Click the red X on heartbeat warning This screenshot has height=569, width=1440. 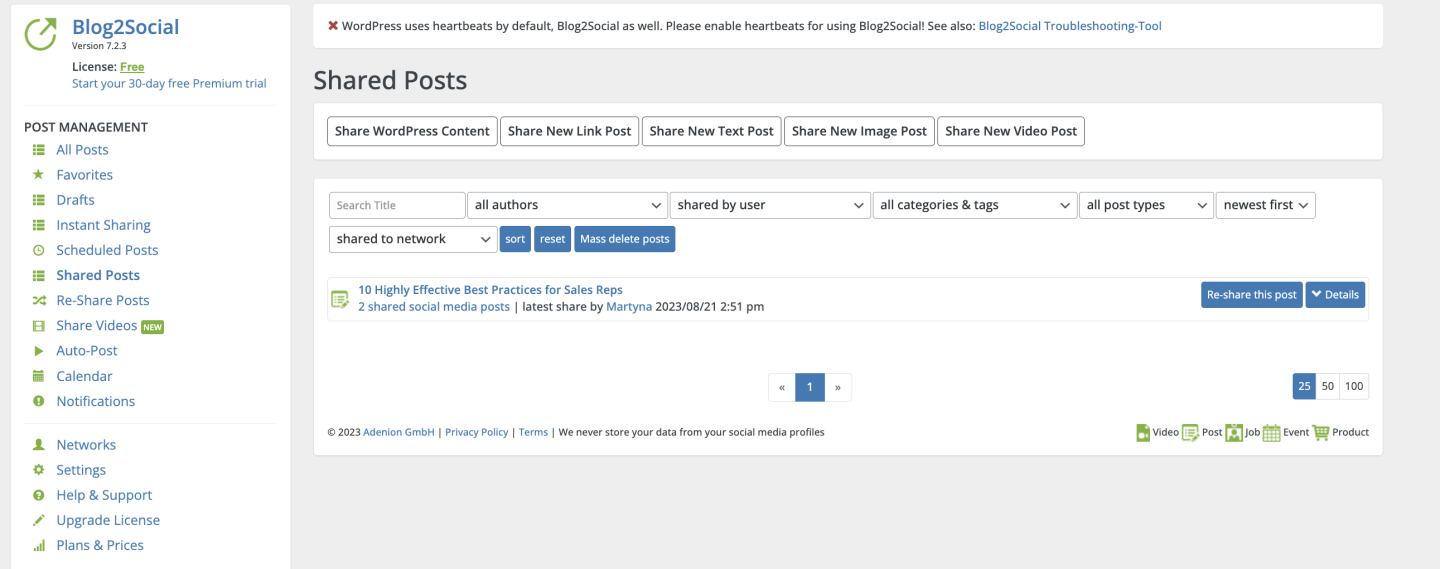coord(333,26)
